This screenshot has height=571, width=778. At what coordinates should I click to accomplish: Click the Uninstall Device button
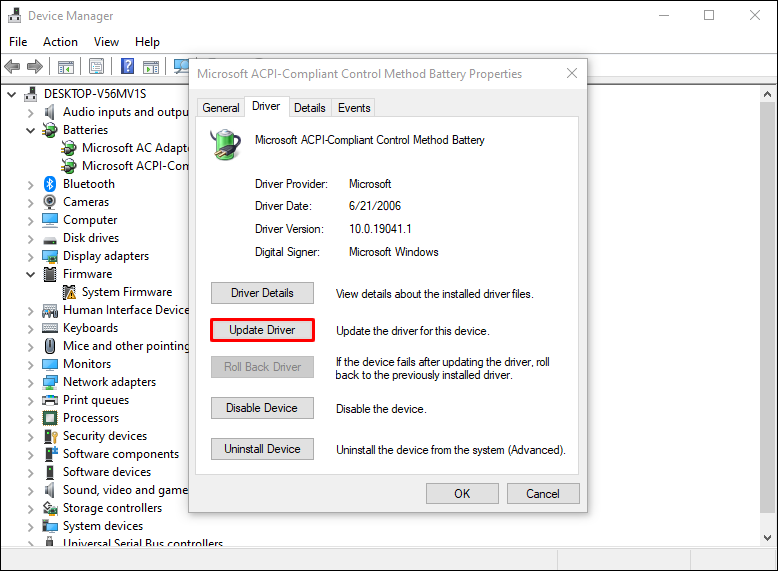(262, 449)
